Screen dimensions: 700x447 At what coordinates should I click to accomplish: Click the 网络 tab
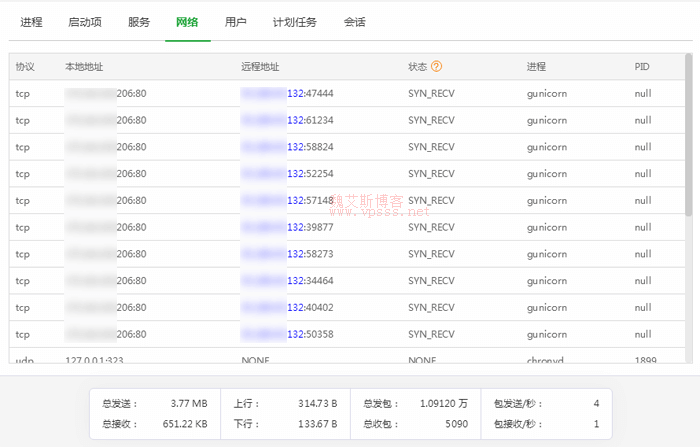pos(187,22)
